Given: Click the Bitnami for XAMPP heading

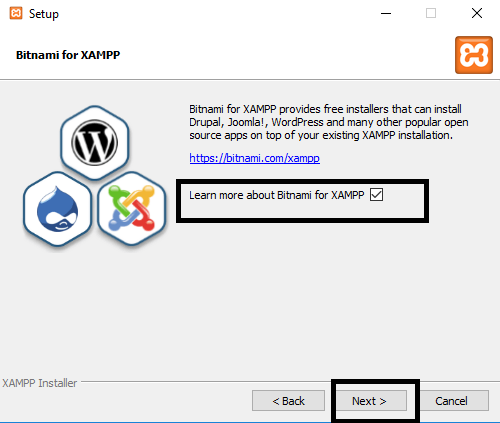Looking at the screenshot, I should click(68, 55).
